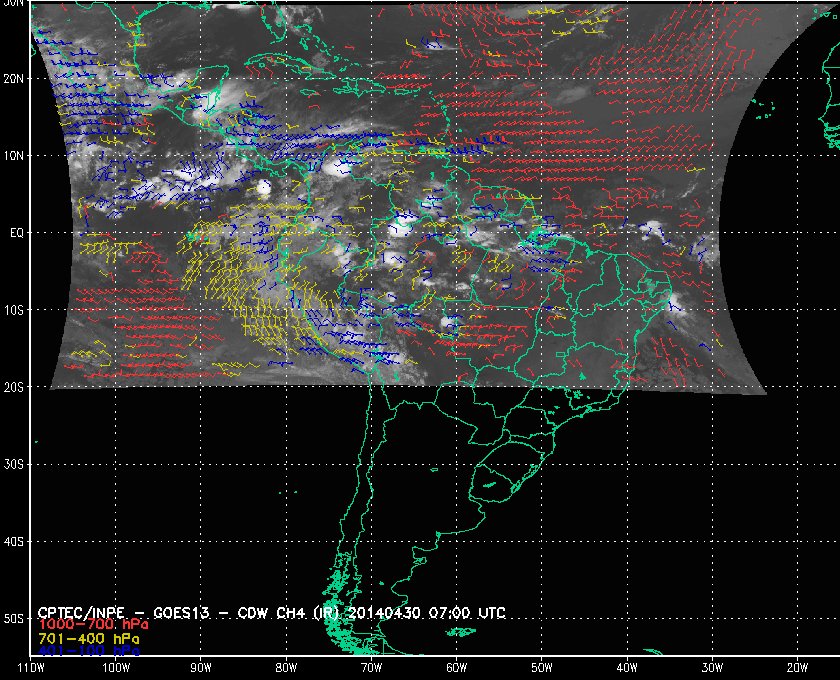This screenshot has width=840, height=680.
Task: Click the 70W longitude label
Action: (x=371, y=668)
